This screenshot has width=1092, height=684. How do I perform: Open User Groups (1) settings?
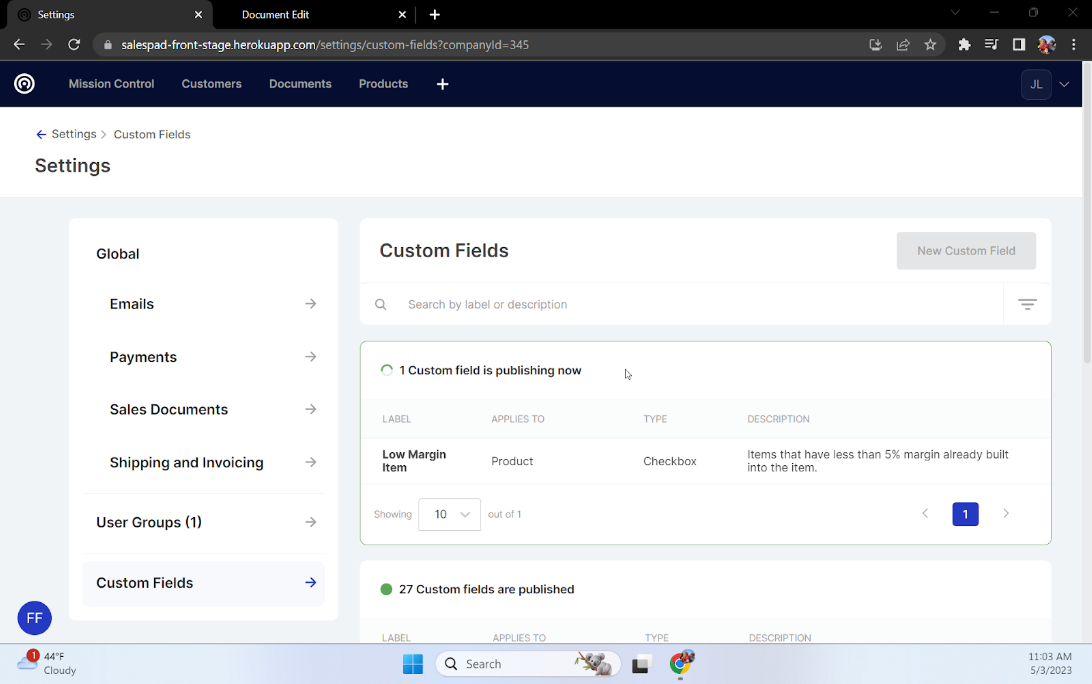coord(204,522)
